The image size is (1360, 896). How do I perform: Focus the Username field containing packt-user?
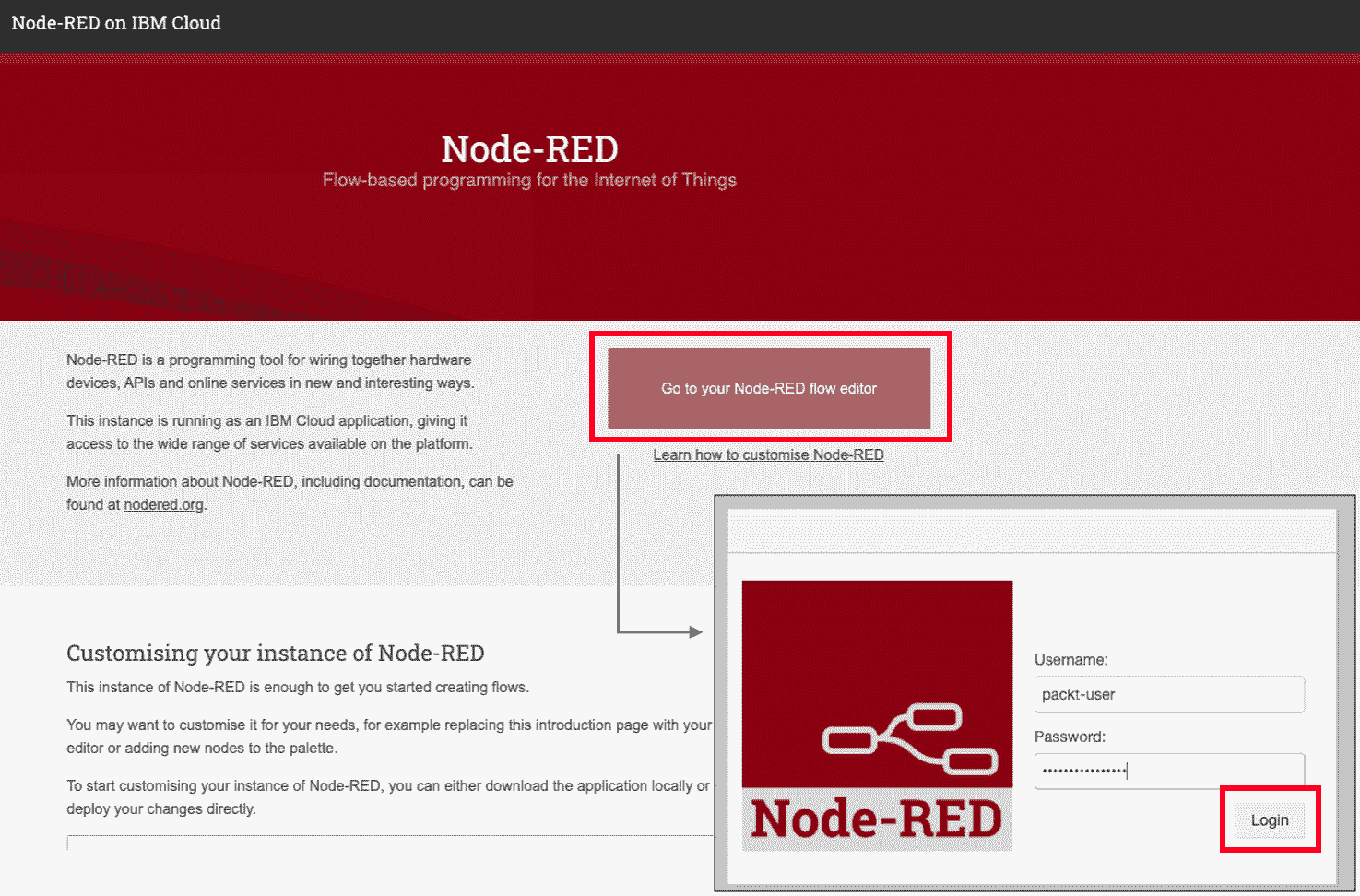pyautogui.click(x=1169, y=694)
